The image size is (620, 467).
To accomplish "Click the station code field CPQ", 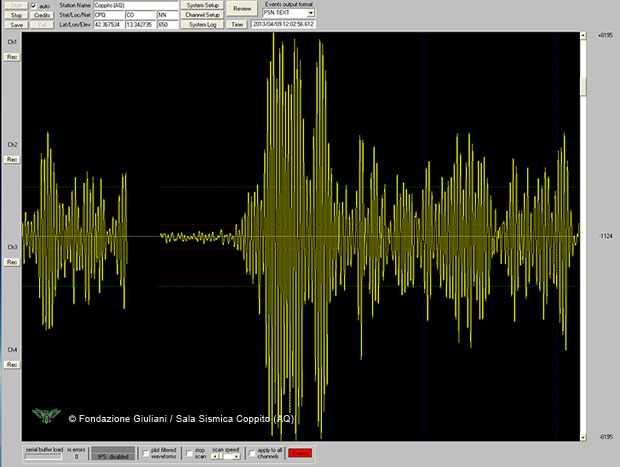I will [x=109, y=15].
